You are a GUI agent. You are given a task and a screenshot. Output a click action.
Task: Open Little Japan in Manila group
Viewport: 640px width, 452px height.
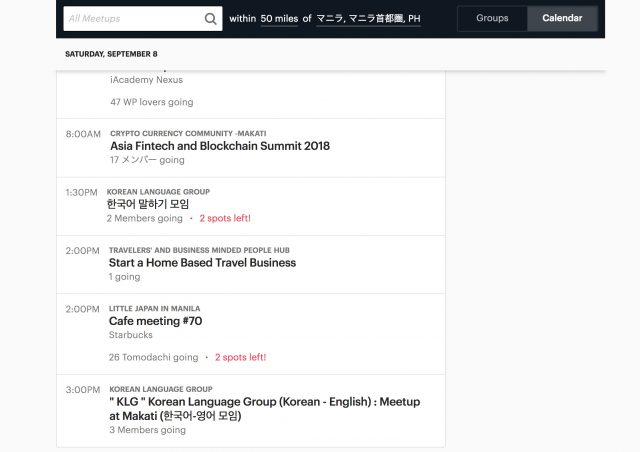(154, 308)
